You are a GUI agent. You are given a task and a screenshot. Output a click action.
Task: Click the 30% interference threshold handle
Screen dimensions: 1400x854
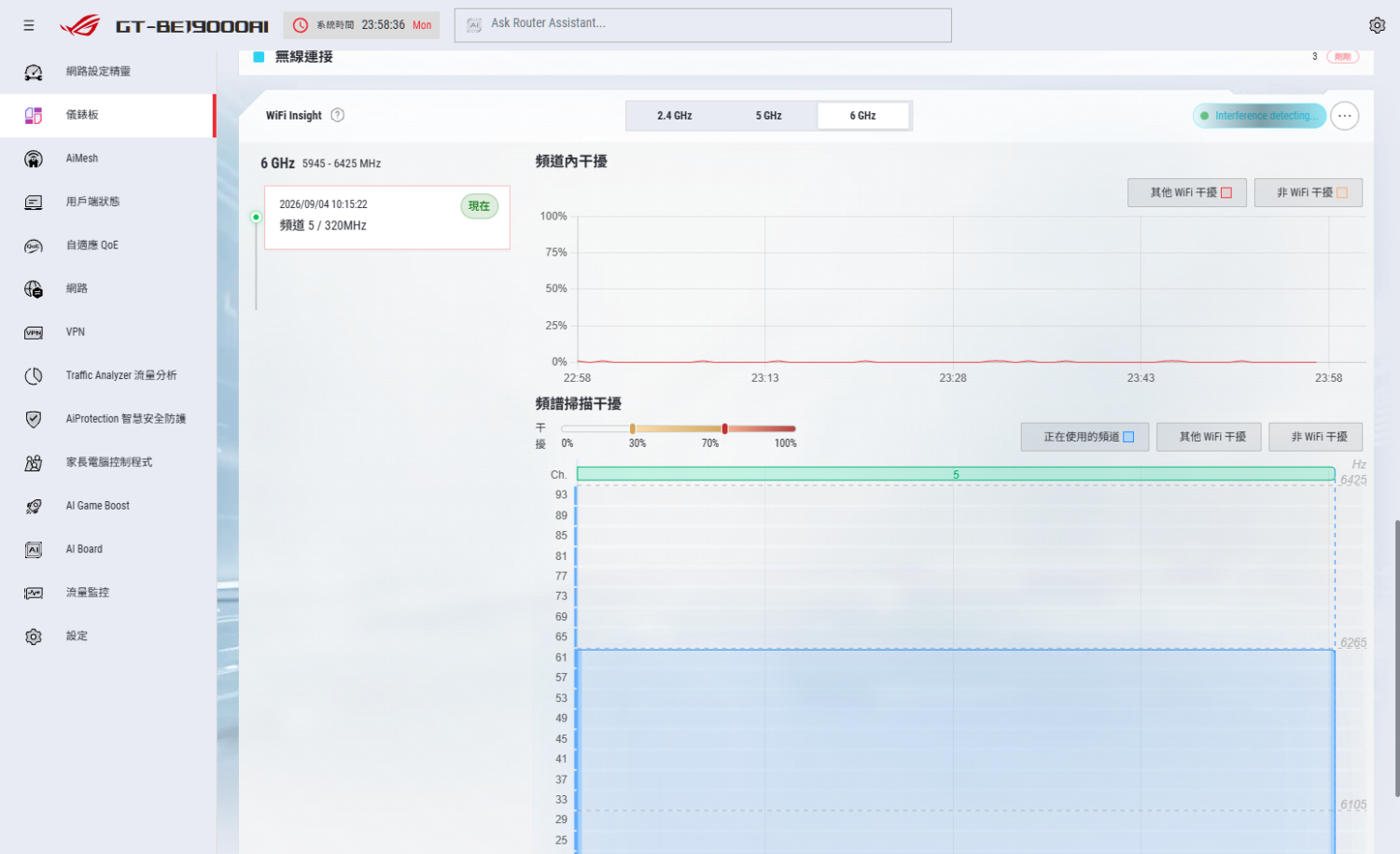pos(632,428)
